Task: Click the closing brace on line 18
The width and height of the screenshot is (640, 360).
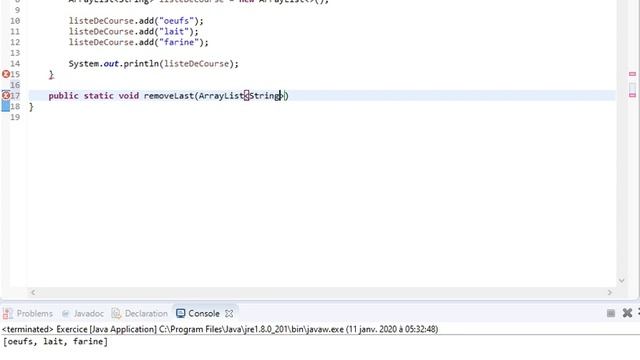Action: (31, 107)
